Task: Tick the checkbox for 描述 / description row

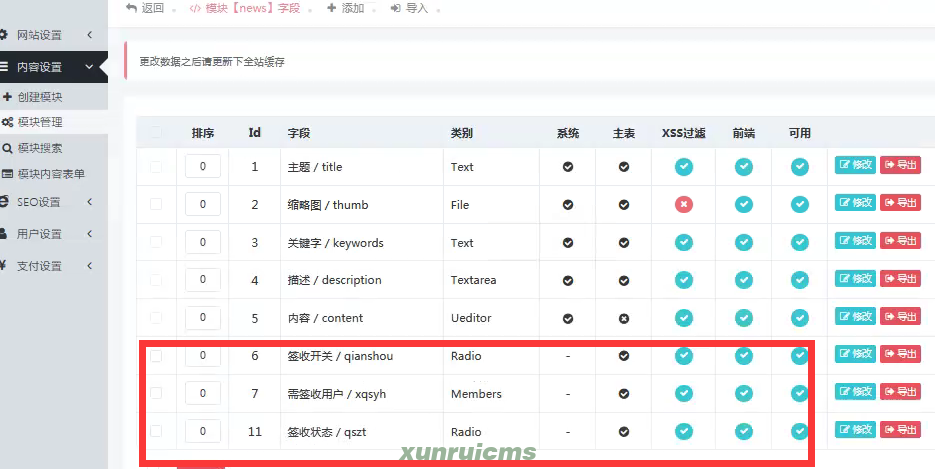Action: (156, 279)
